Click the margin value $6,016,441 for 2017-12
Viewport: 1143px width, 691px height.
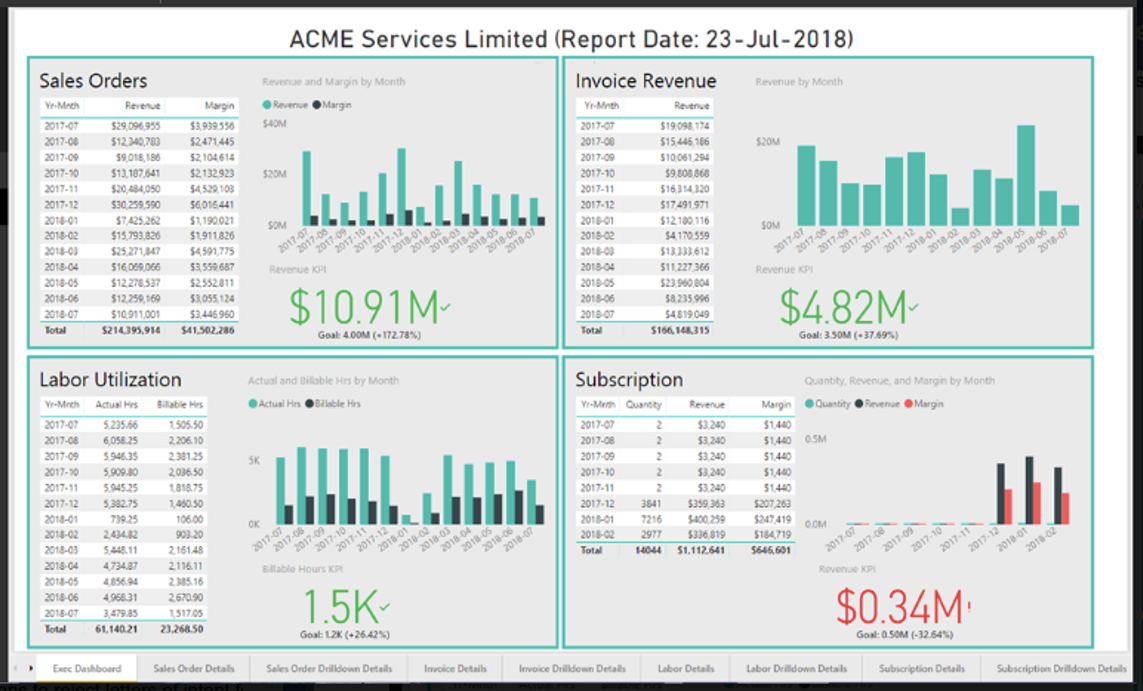212,205
